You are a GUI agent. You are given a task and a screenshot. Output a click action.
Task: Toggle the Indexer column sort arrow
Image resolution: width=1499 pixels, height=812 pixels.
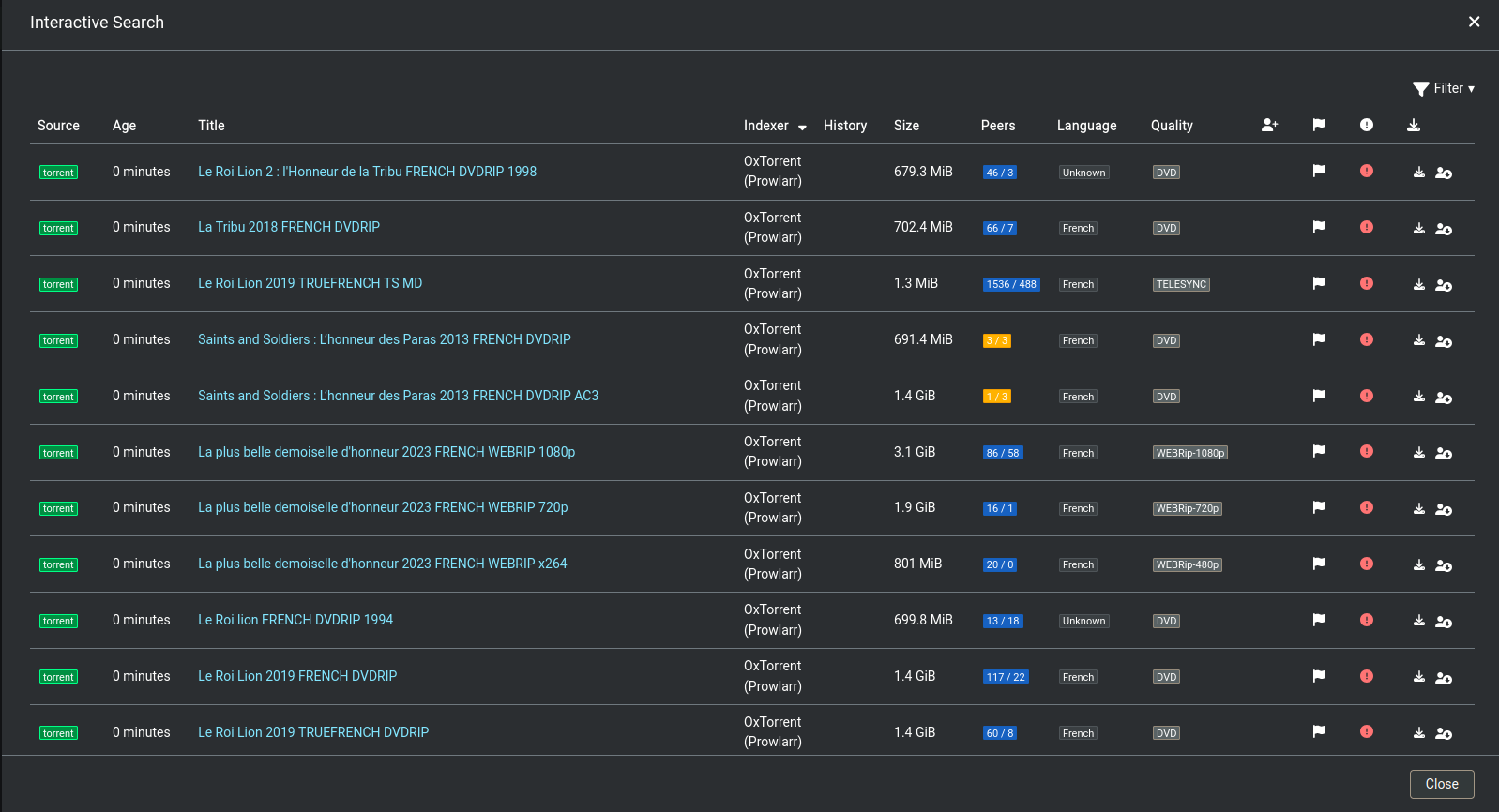tap(802, 127)
